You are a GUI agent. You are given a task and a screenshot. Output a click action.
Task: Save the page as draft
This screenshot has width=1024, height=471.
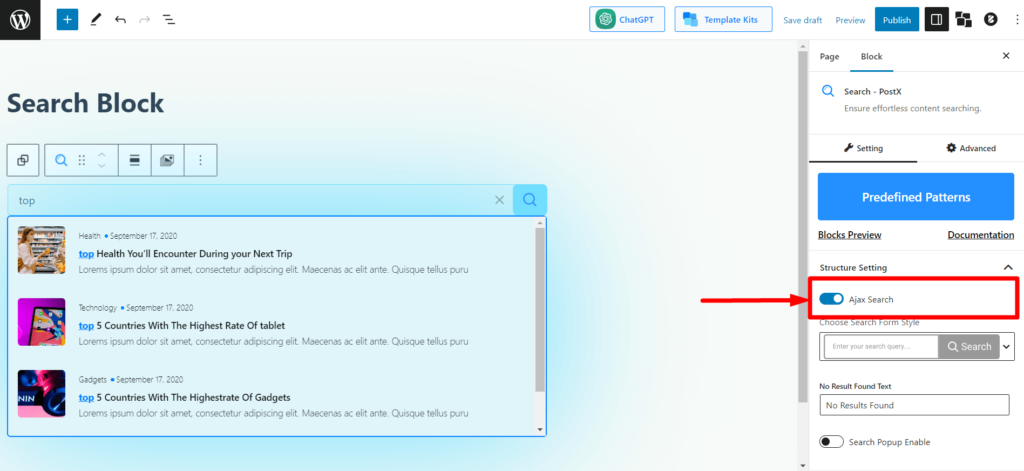coord(803,20)
